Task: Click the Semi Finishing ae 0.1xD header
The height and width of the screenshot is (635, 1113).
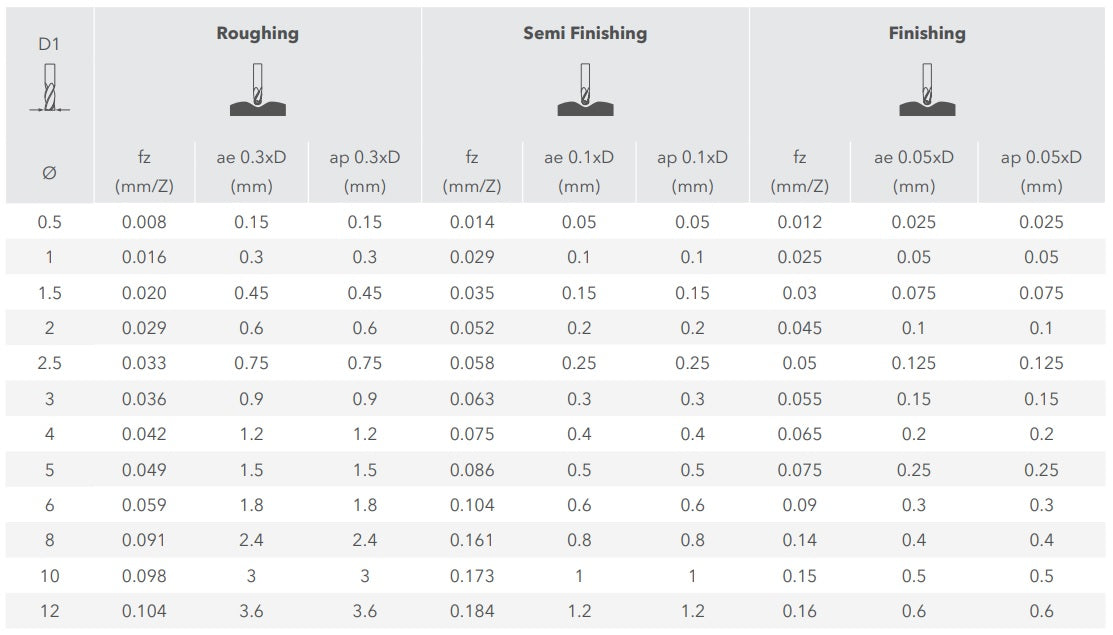Action: (579, 171)
